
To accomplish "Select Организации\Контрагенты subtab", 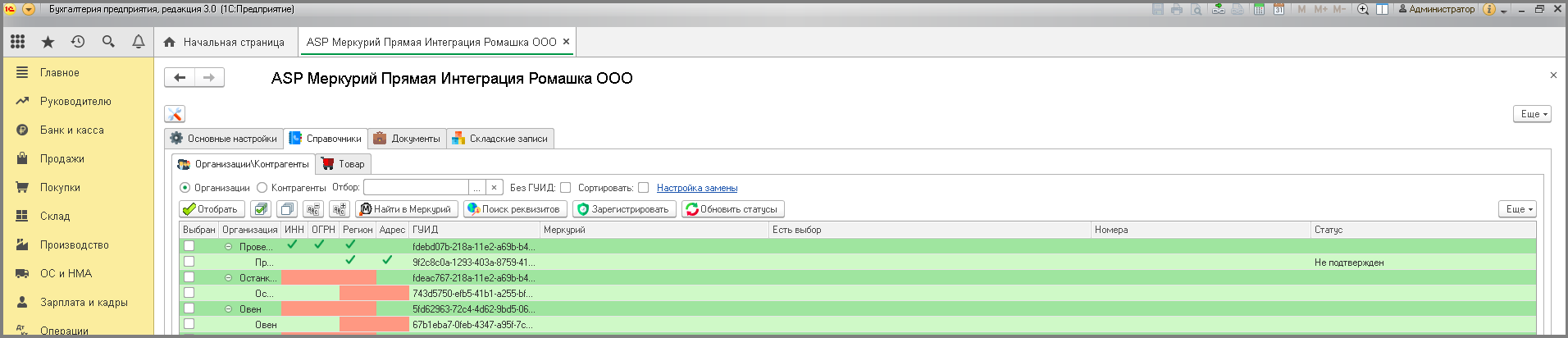I will click(244, 164).
